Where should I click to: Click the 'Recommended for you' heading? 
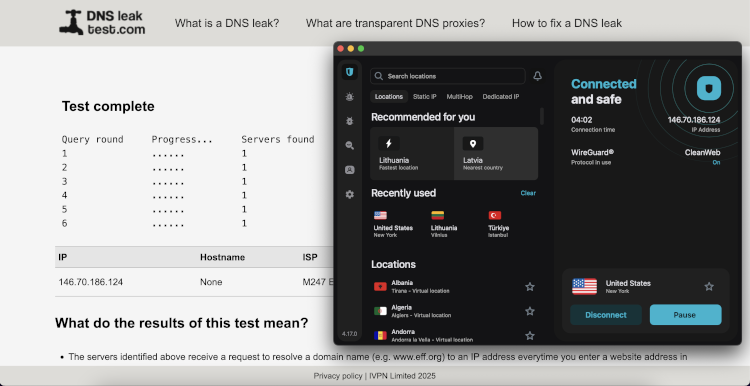[x=423, y=117]
